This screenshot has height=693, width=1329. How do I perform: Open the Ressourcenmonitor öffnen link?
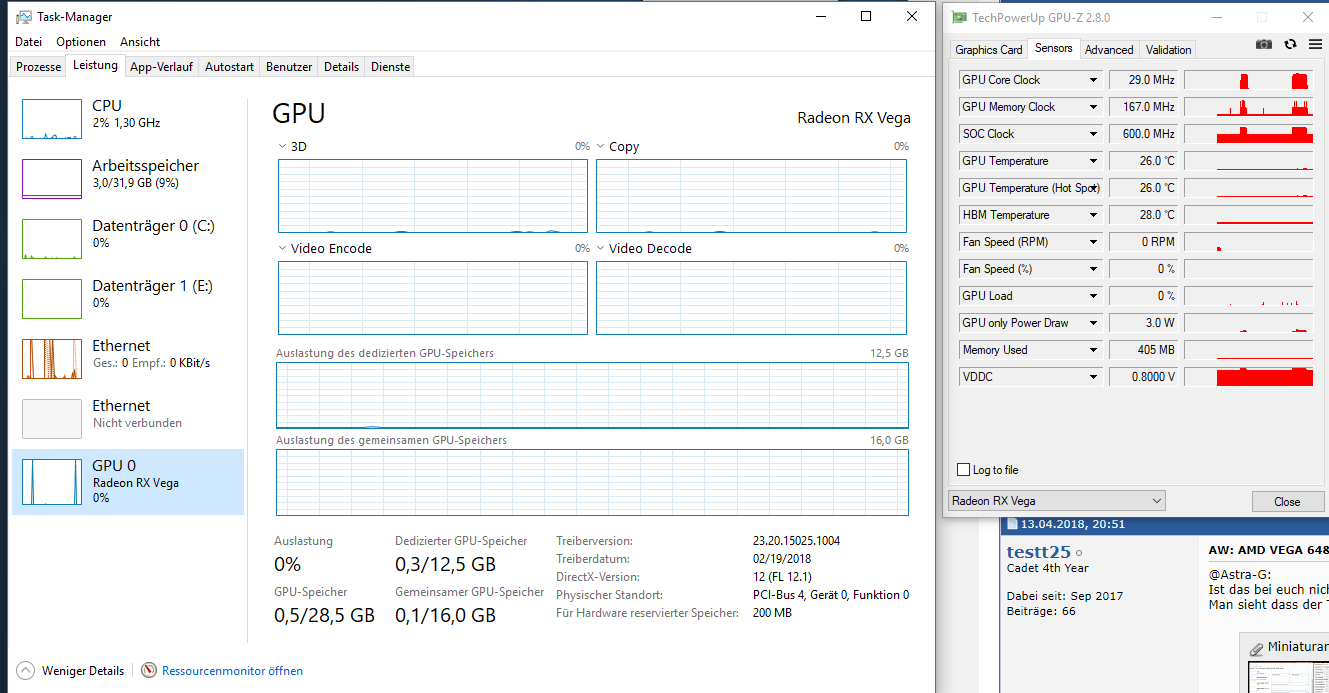232,671
